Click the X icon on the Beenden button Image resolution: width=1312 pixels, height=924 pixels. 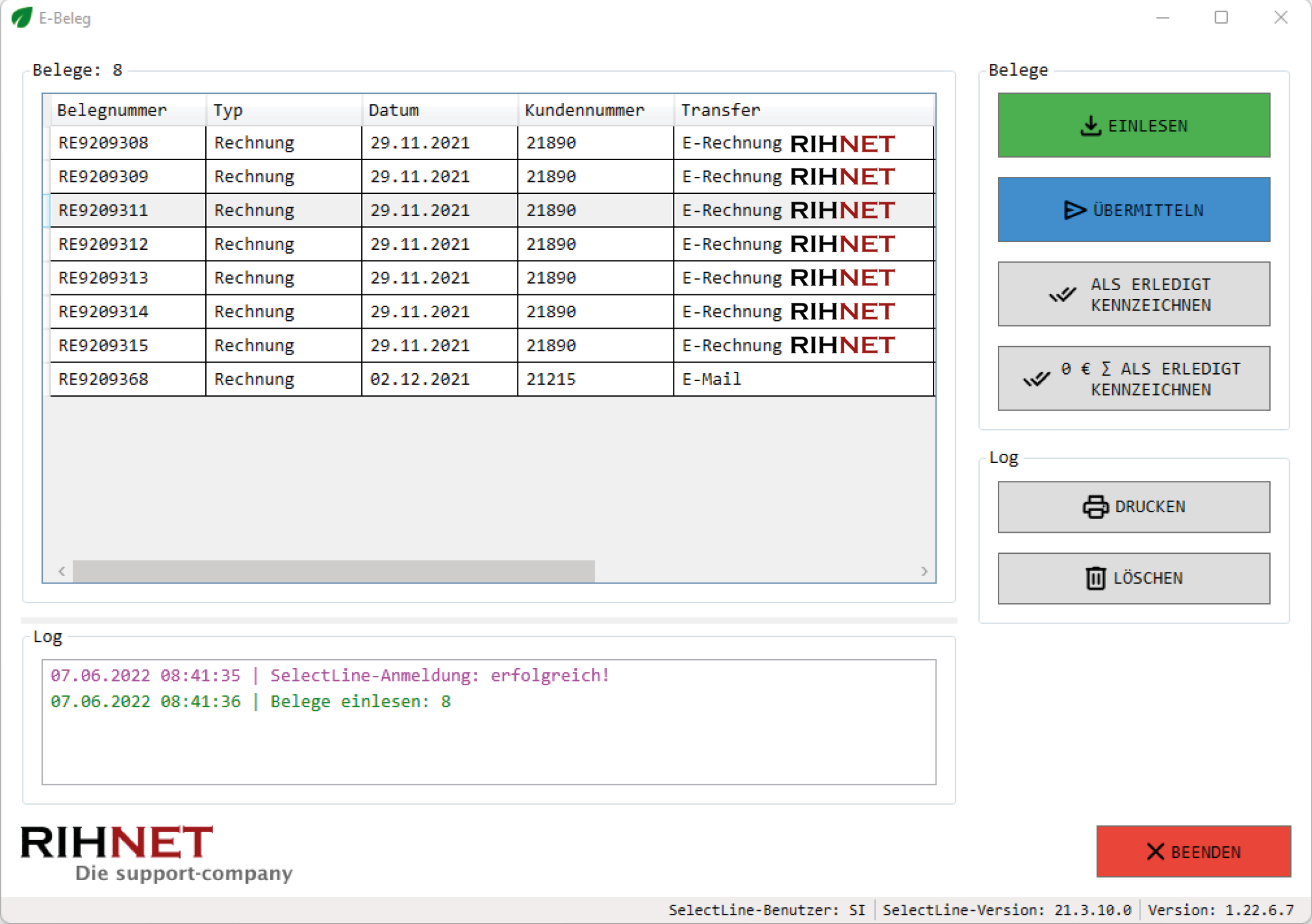tap(1155, 852)
